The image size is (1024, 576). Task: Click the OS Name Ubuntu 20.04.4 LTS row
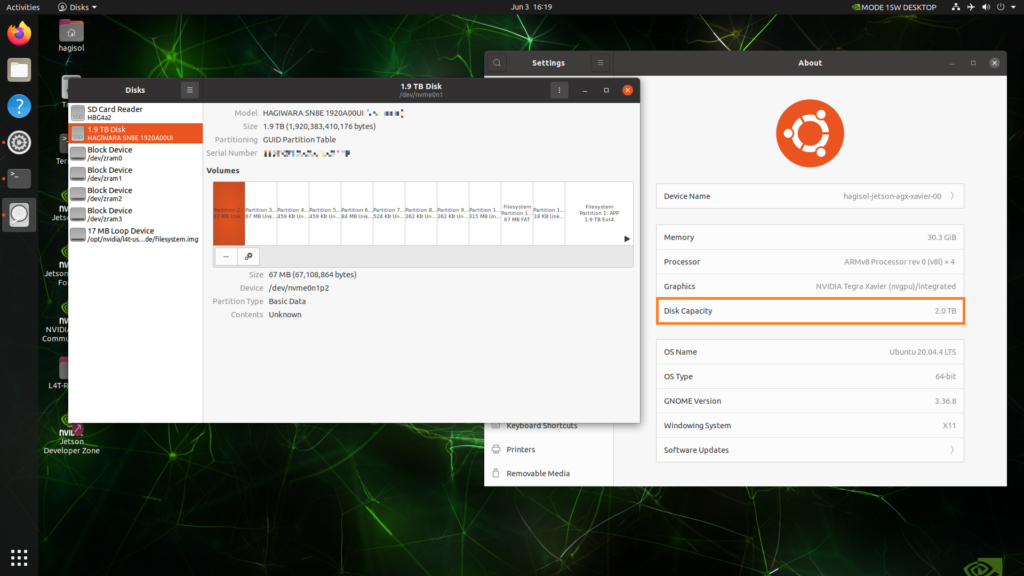[x=810, y=352]
